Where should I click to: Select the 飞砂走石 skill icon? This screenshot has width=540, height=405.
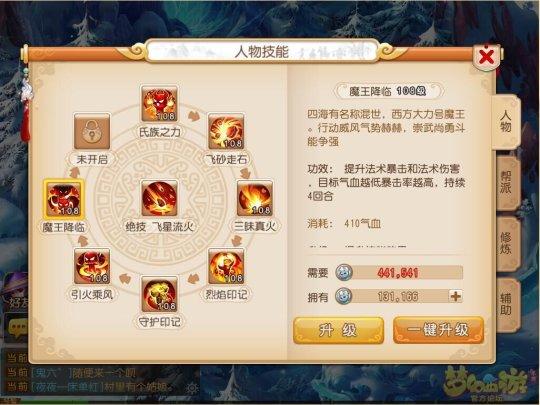226,132
